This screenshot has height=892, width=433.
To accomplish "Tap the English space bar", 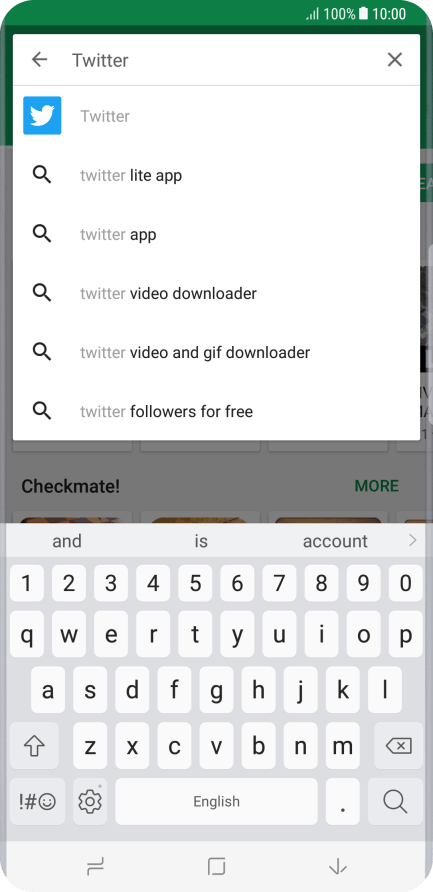I will pyautogui.click(x=216, y=802).
